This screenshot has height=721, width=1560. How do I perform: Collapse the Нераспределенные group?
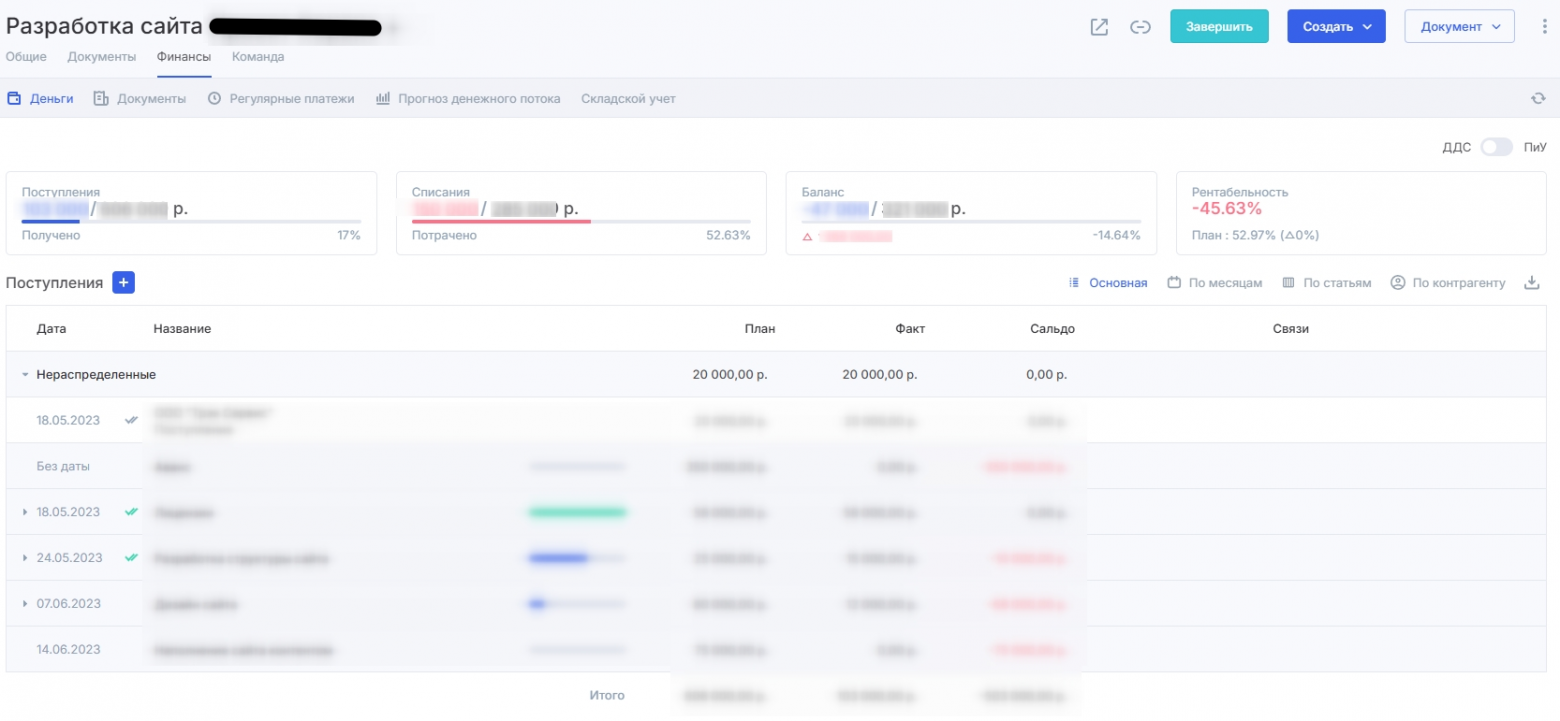pyautogui.click(x=25, y=375)
